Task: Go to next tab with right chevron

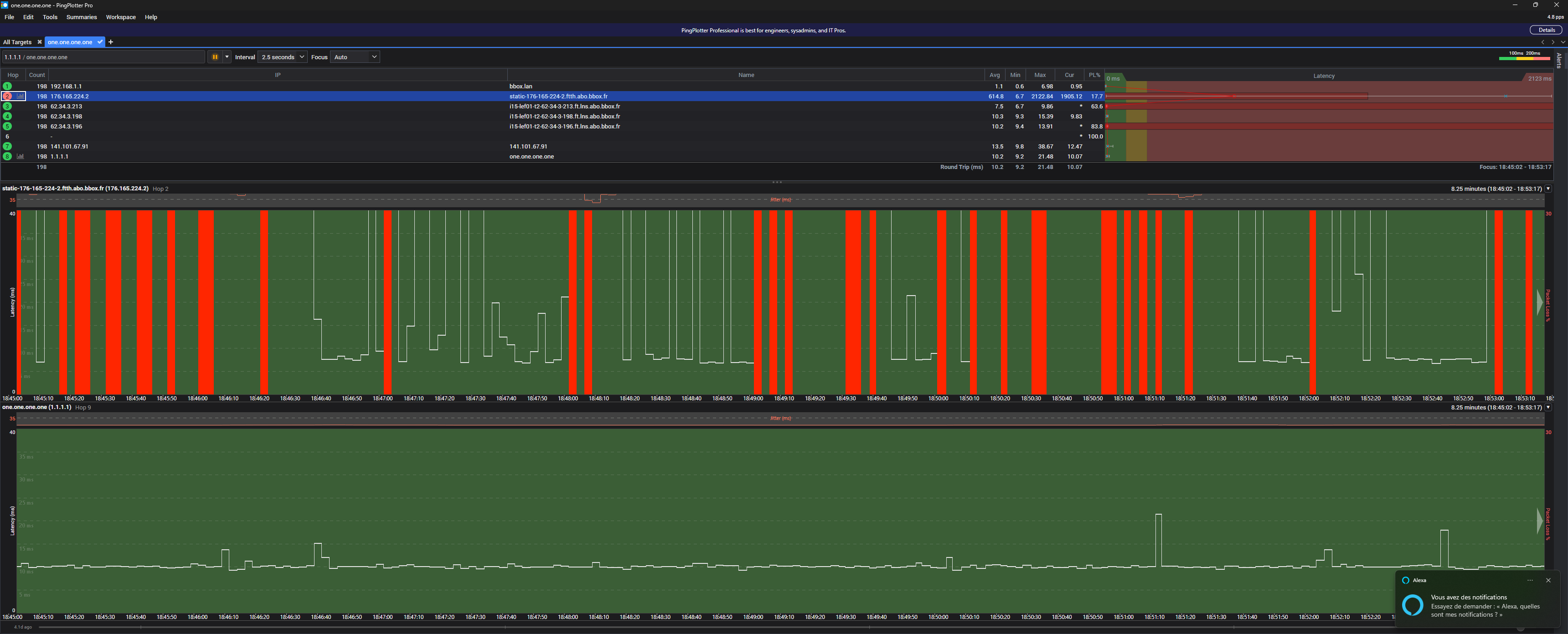Action: (1553, 42)
